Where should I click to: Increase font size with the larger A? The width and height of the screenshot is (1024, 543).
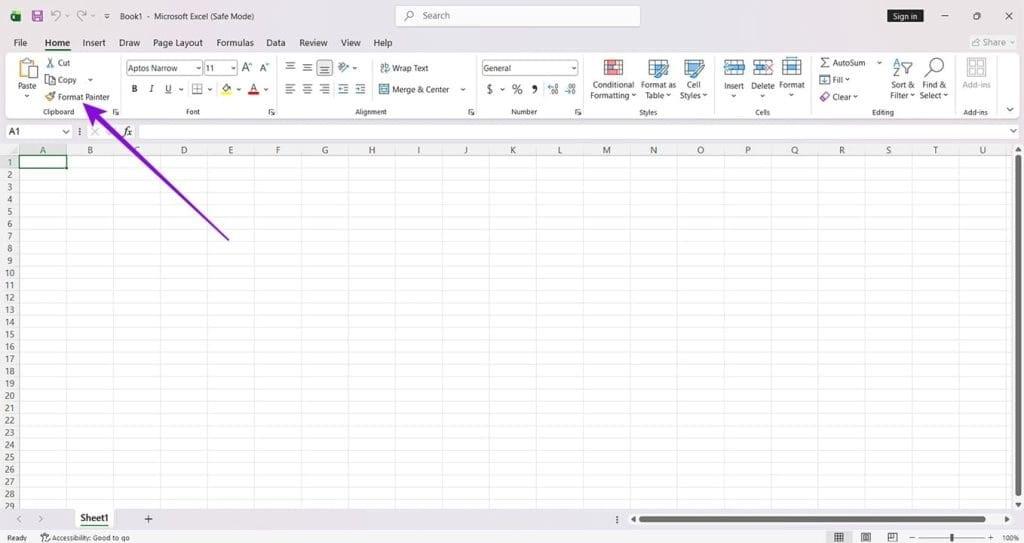coord(247,67)
